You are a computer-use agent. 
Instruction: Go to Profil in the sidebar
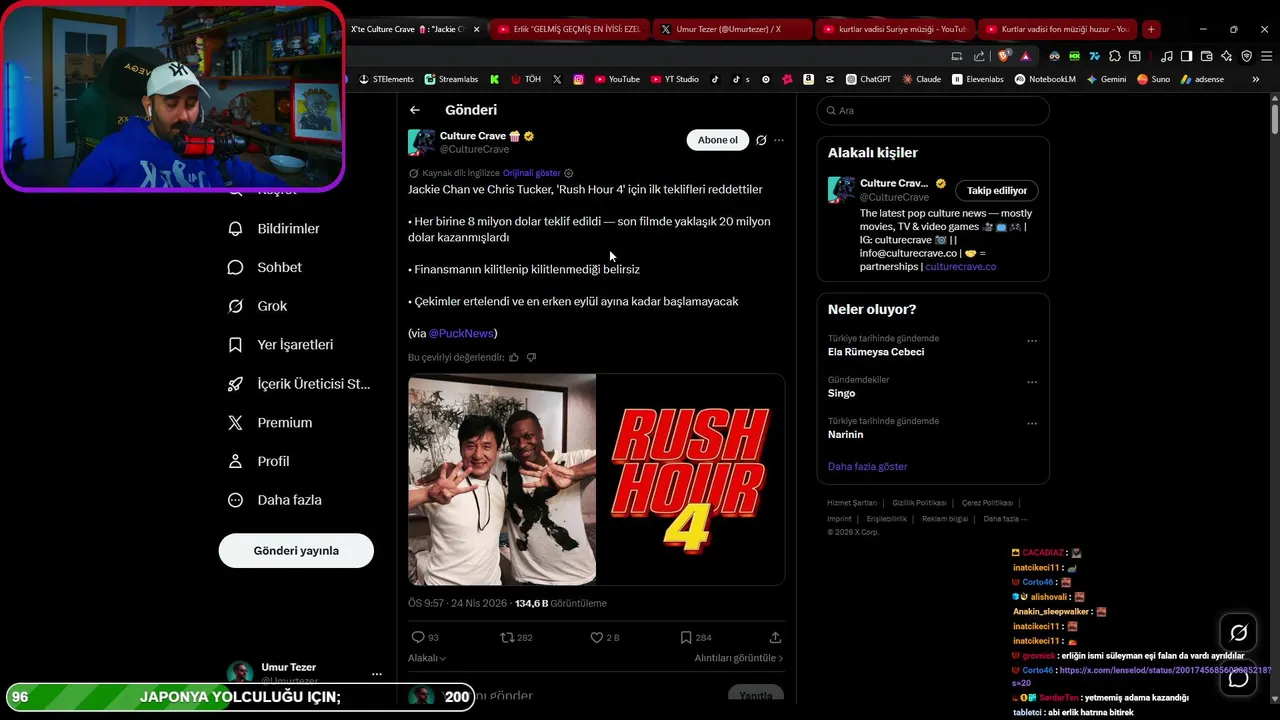(x=259, y=461)
